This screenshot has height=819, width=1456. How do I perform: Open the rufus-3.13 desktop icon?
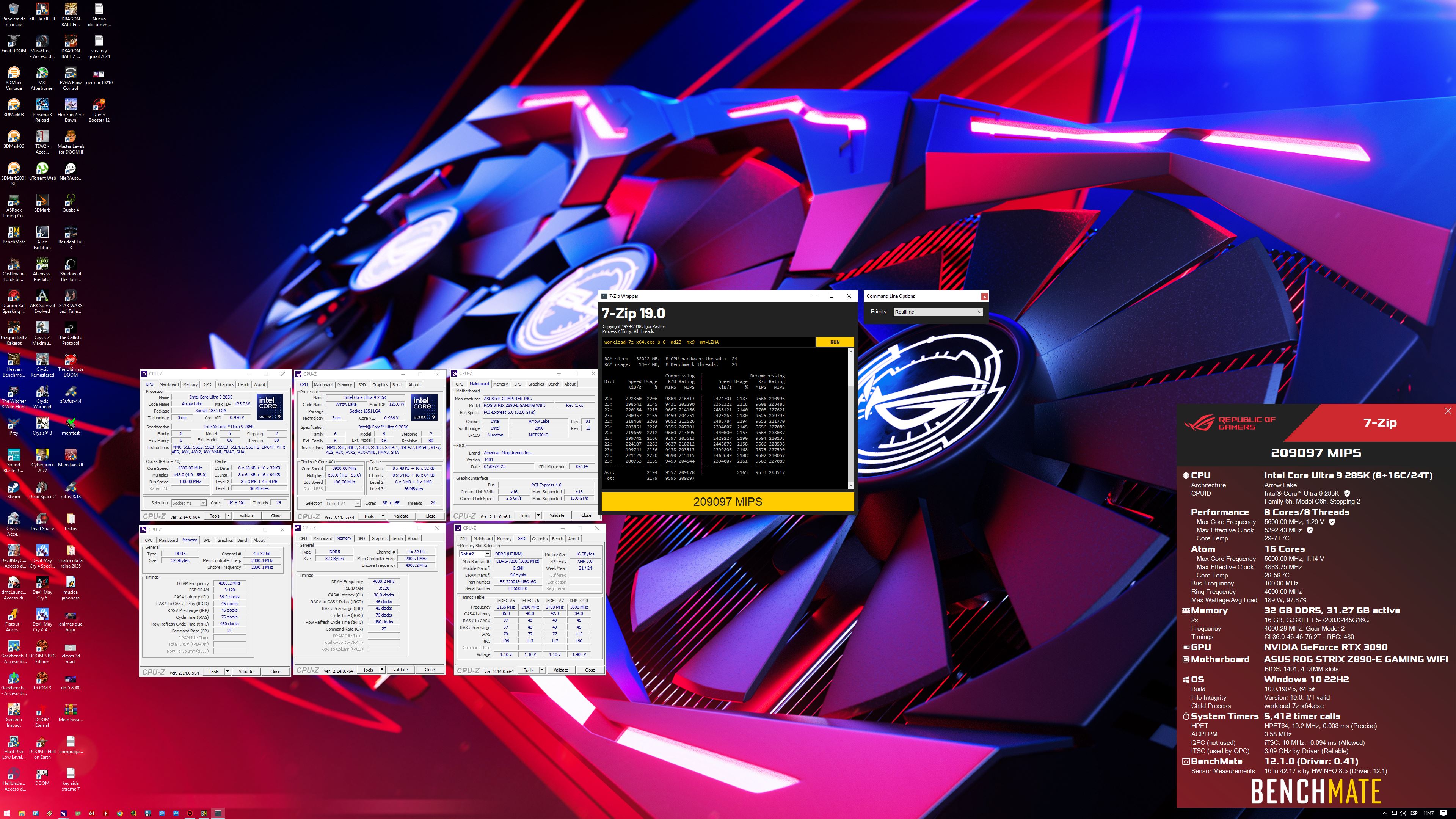70,490
